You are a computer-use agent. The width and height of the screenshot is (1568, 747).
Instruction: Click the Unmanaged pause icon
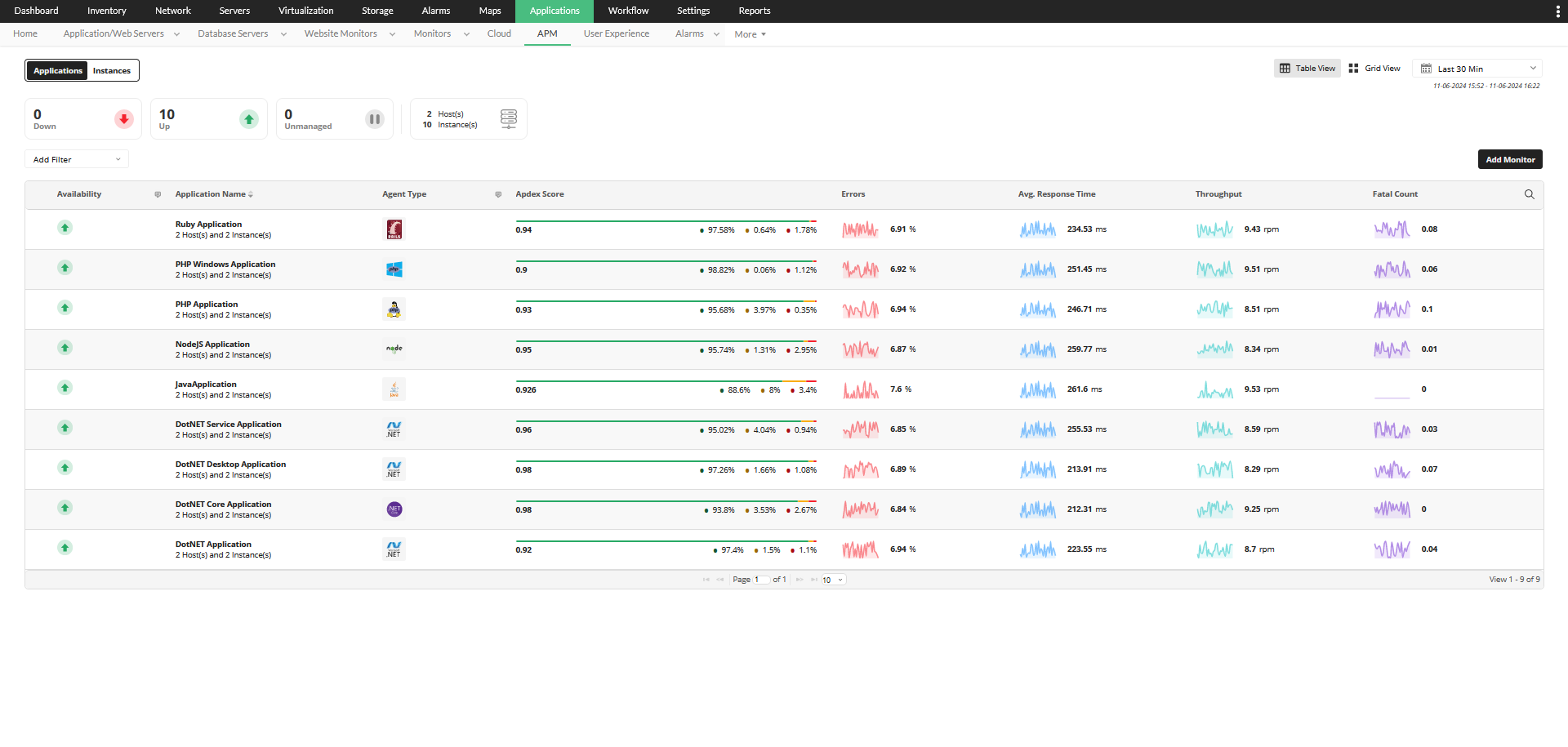[x=375, y=118]
